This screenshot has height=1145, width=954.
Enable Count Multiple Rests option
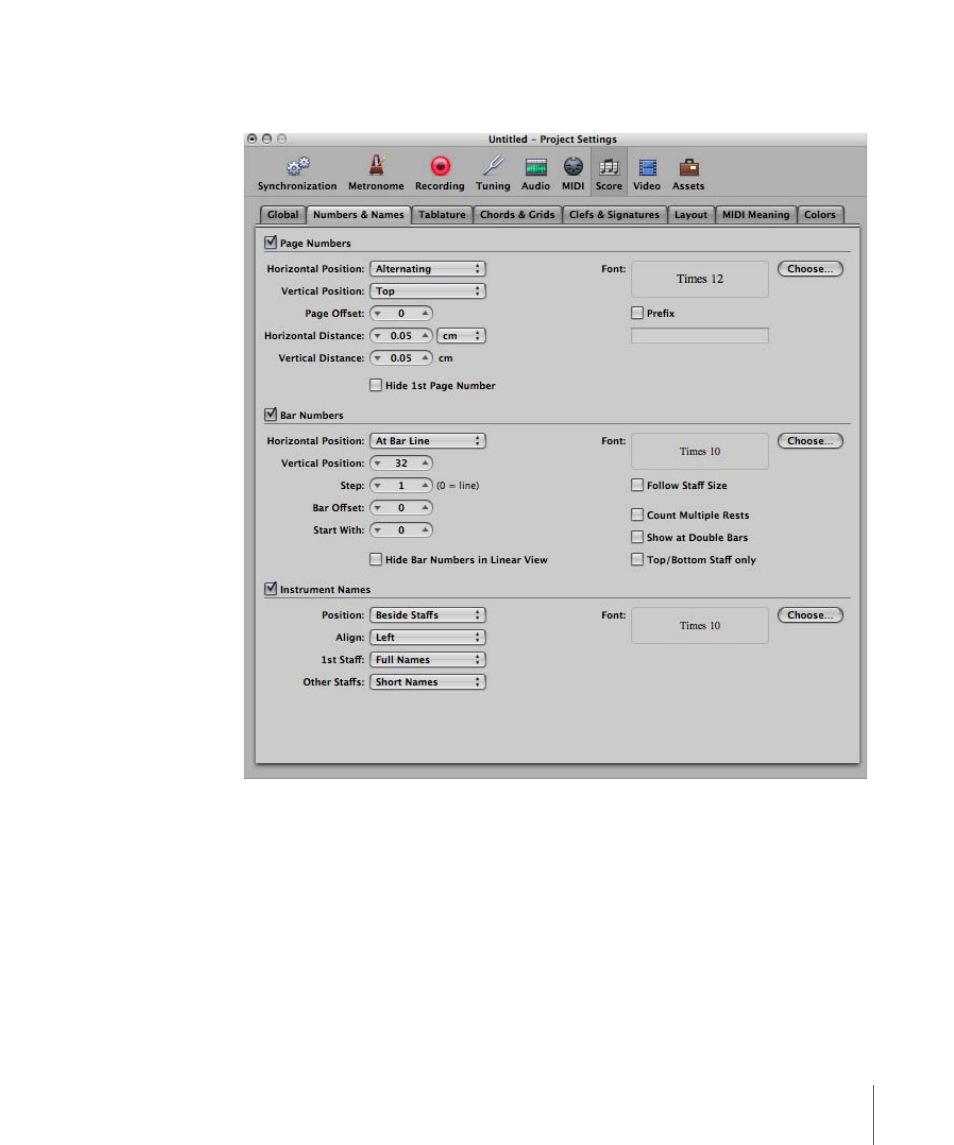(637, 515)
